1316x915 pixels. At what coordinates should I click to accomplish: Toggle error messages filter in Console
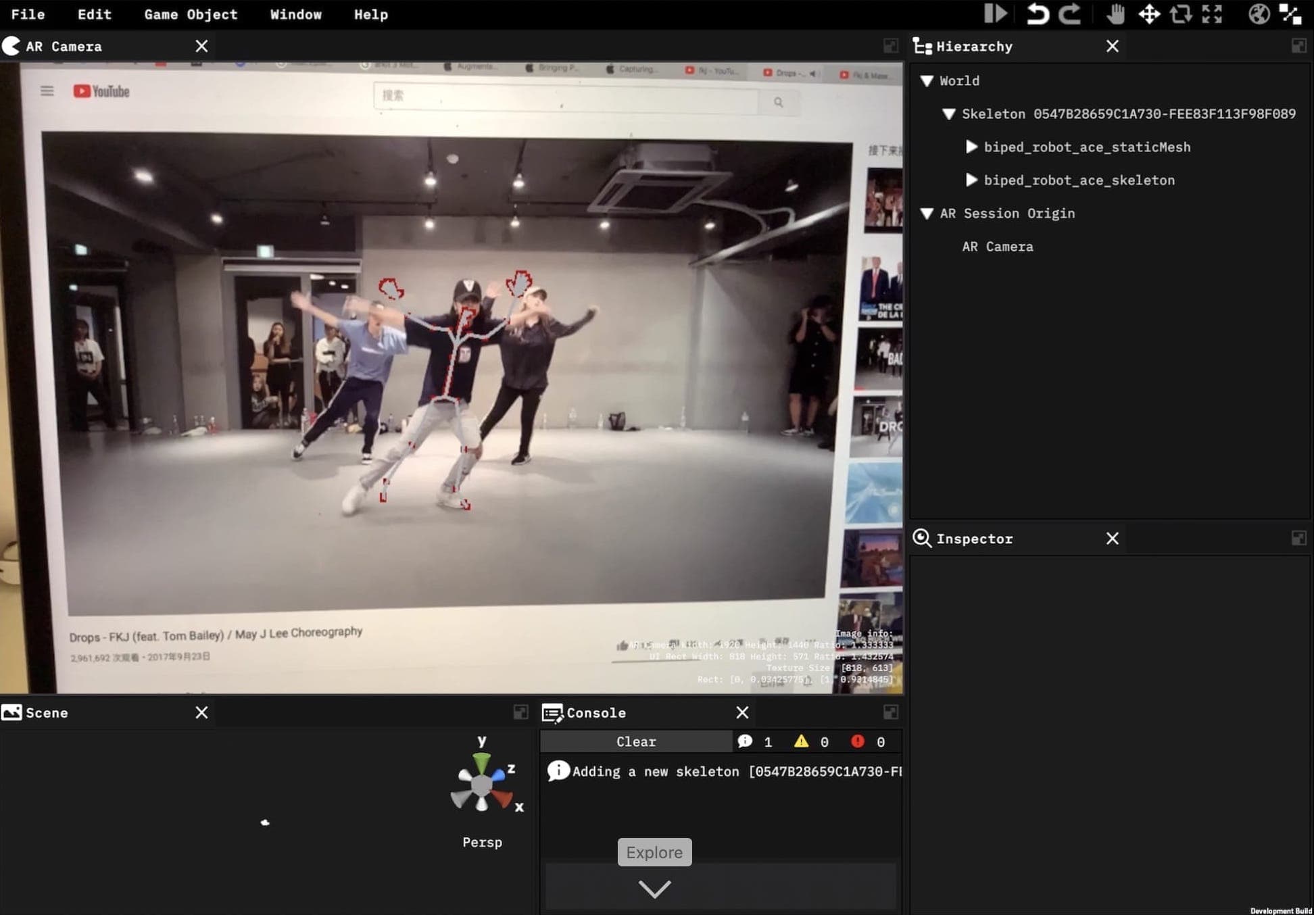tap(868, 741)
